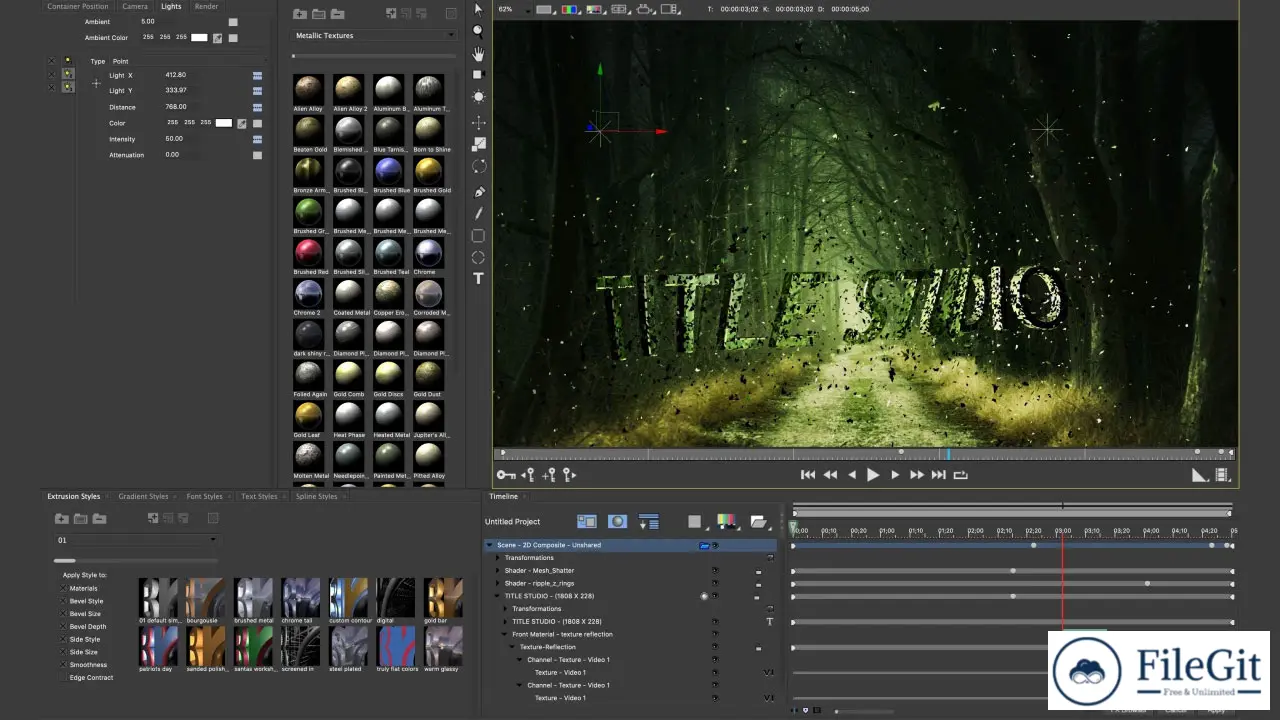Toggle the Materials checkbox
Image resolution: width=1280 pixels, height=720 pixels.
65,588
